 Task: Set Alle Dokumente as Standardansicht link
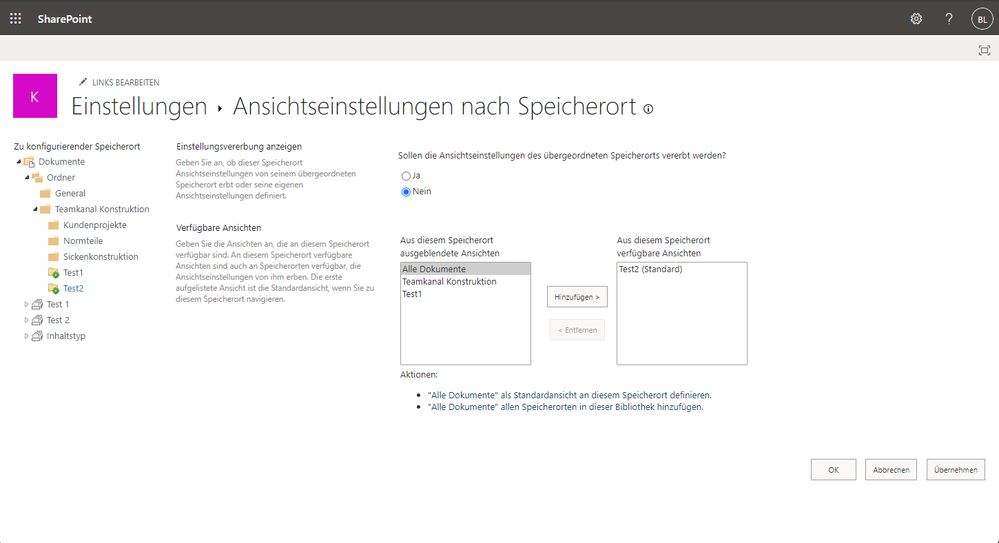point(570,395)
